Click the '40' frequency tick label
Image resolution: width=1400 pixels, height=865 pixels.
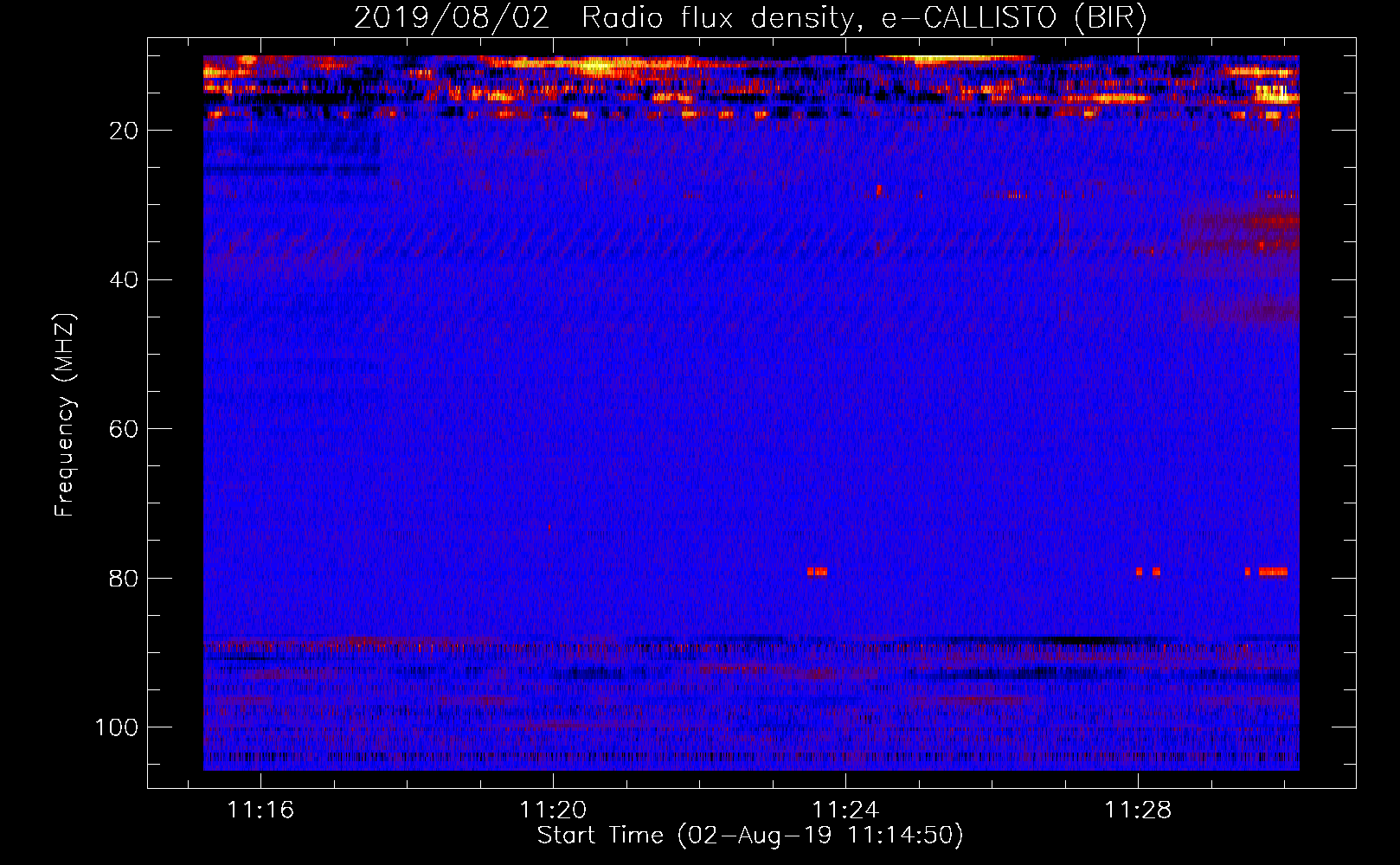124,280
